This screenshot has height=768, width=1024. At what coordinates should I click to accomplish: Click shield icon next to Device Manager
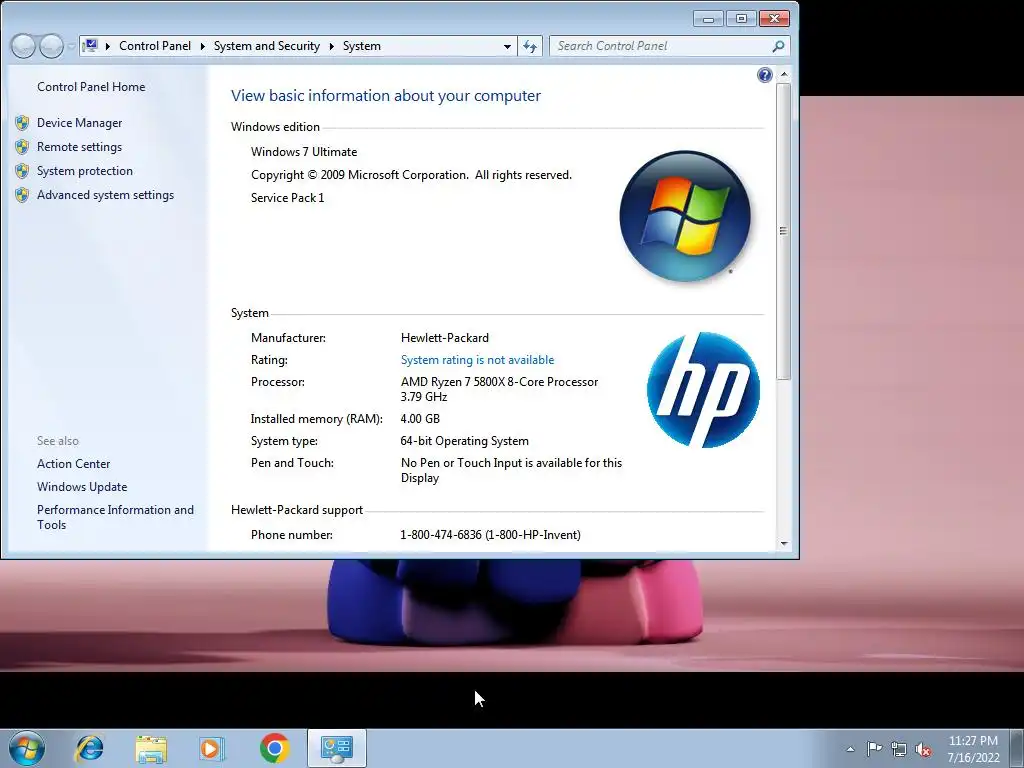[x=22, y=123]
